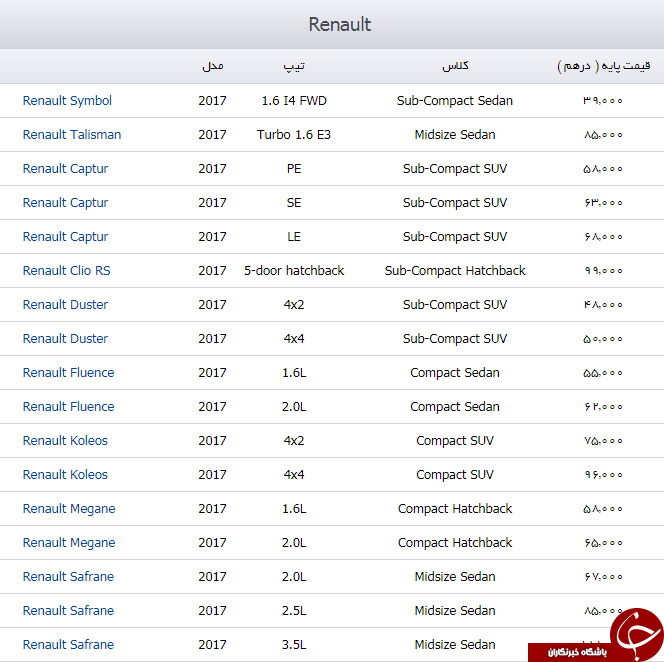Select the Captur SE price '۶۳,۰۰۰'
Image resolution: width=664 pixels, height=662 pixels.
point(603,202)
